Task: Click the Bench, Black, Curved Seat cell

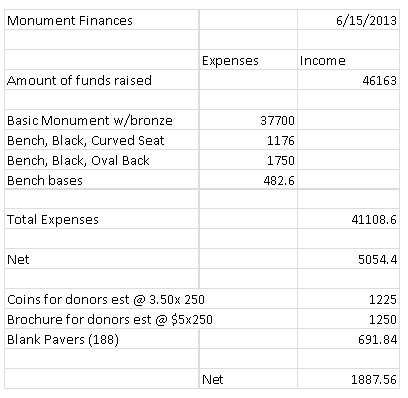Action: pos(102,140)
